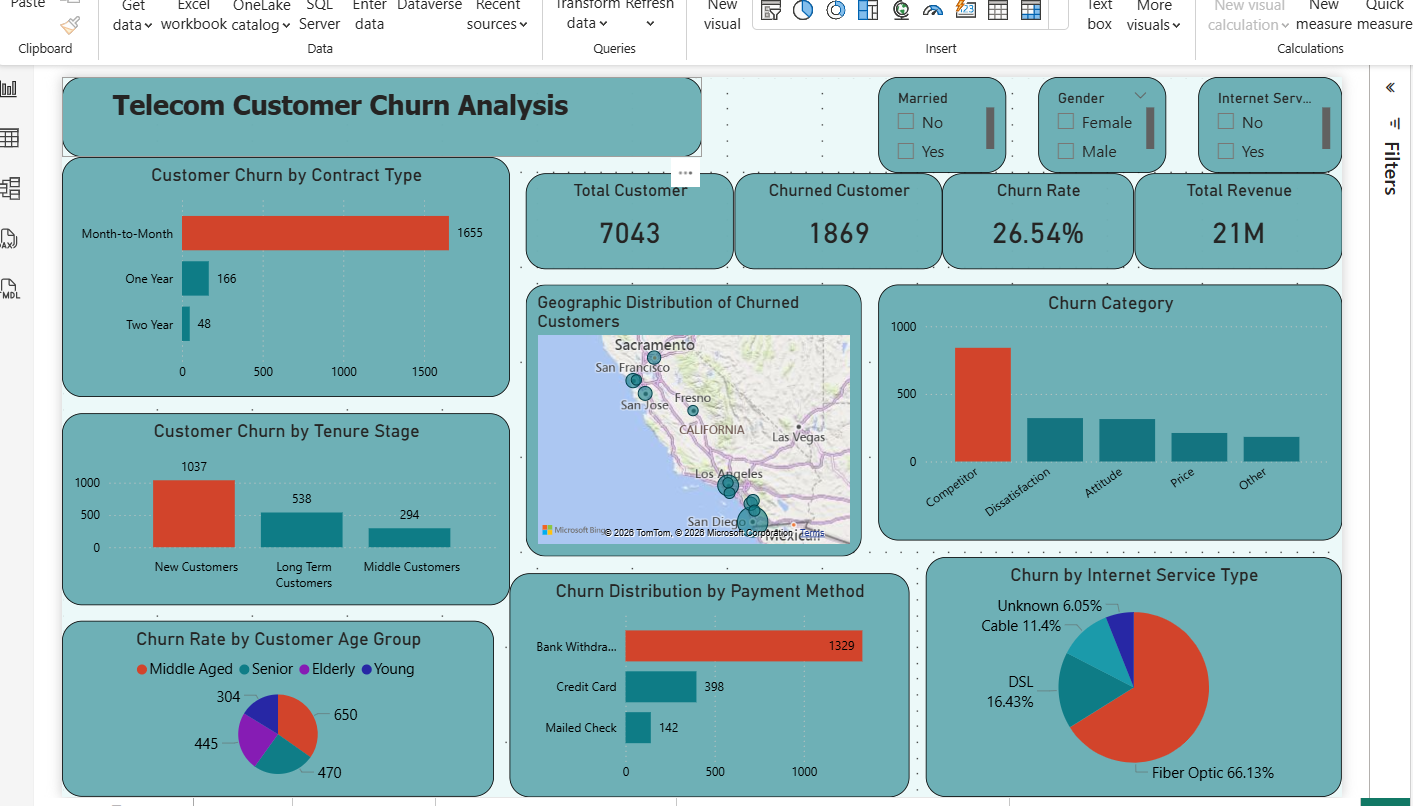The height and width of the screenshot is (806, 1413).
Task: Insert a card visual with lightning number
Action: click(965, 10)
